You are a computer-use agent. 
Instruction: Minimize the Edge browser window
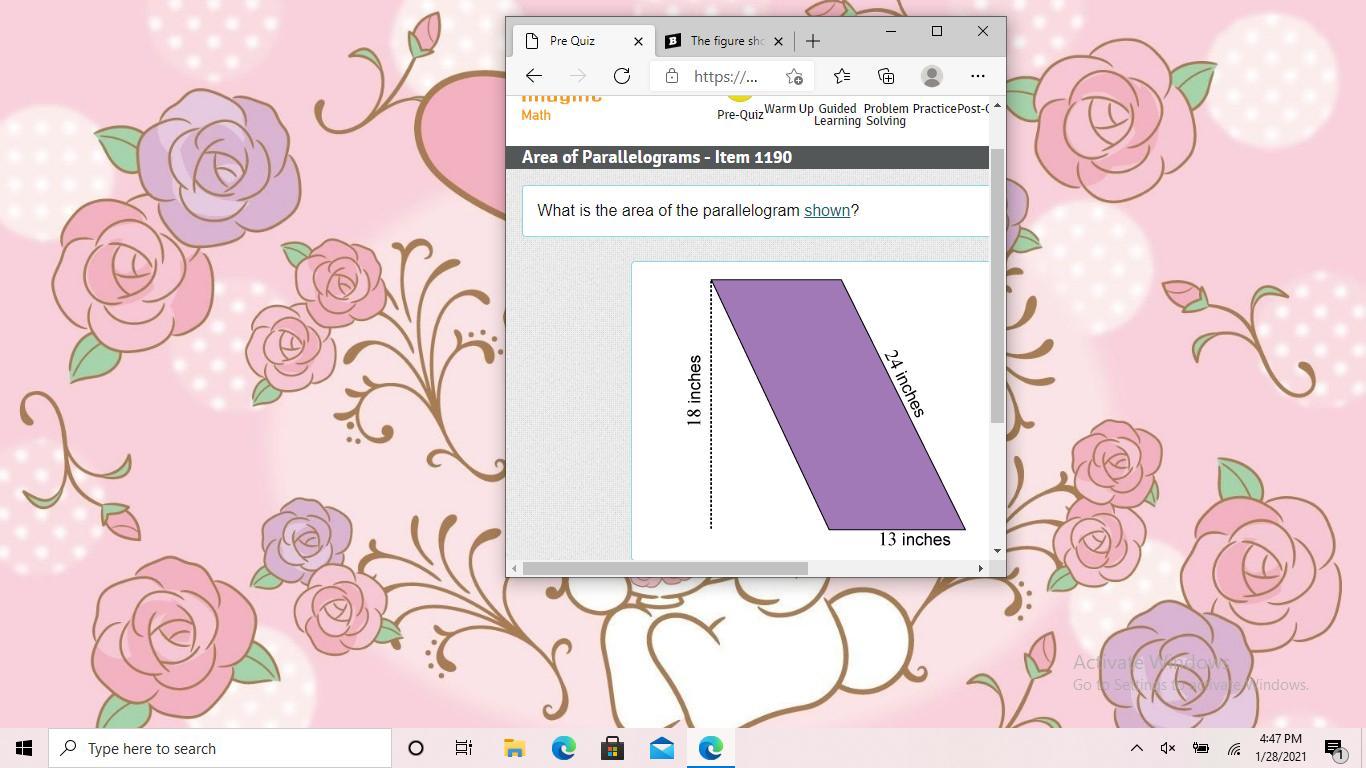tap(891, 31)
